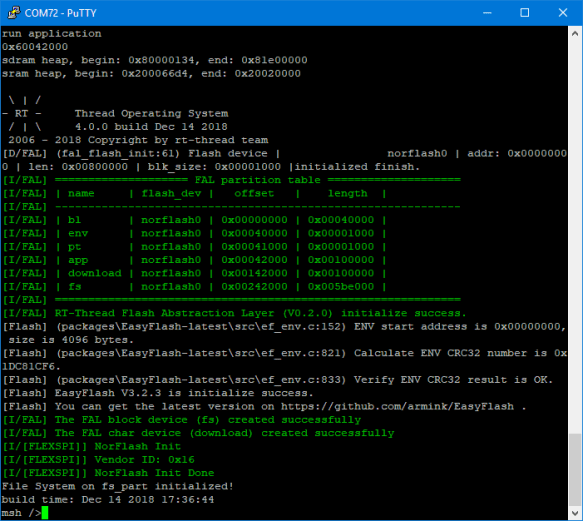583x521 pixels.
Task: Open the PuTTY system menu icon
Action: (14, 13)
